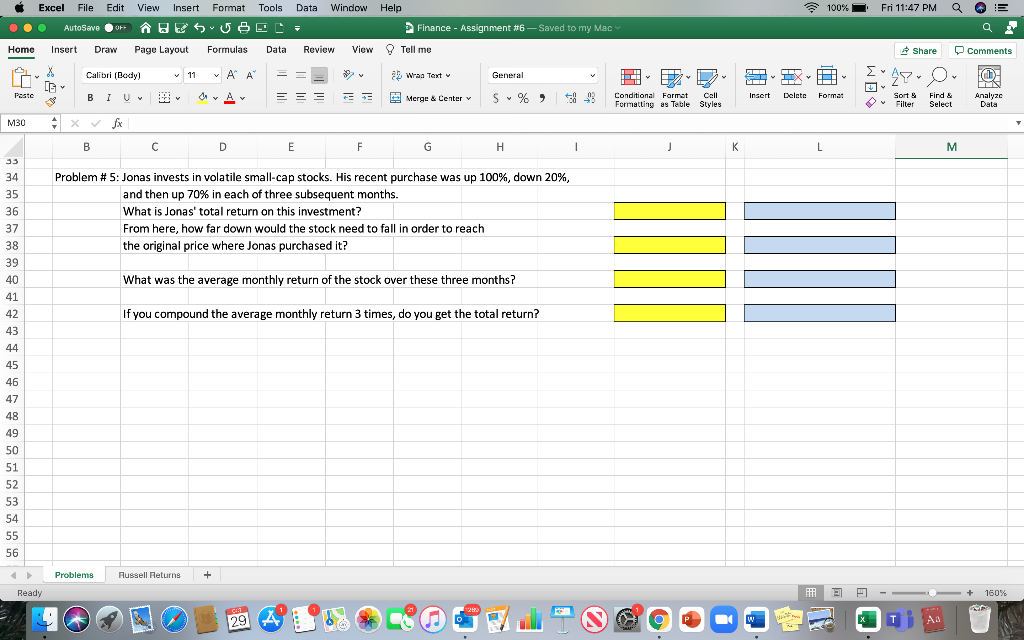1024x640 pixels.
Task: Select the Merge & Center icon
Action: coord(395,97)
